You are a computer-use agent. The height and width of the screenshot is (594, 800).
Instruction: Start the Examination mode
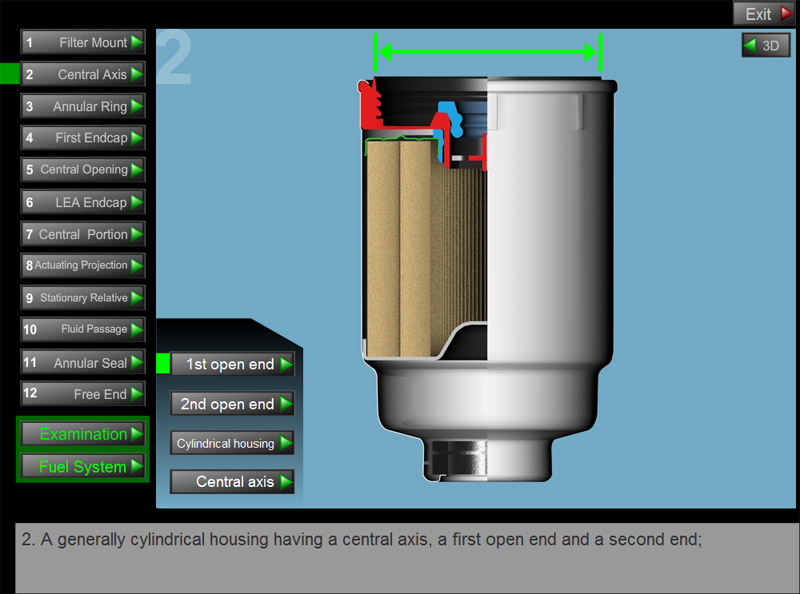(x=83, y=434)
